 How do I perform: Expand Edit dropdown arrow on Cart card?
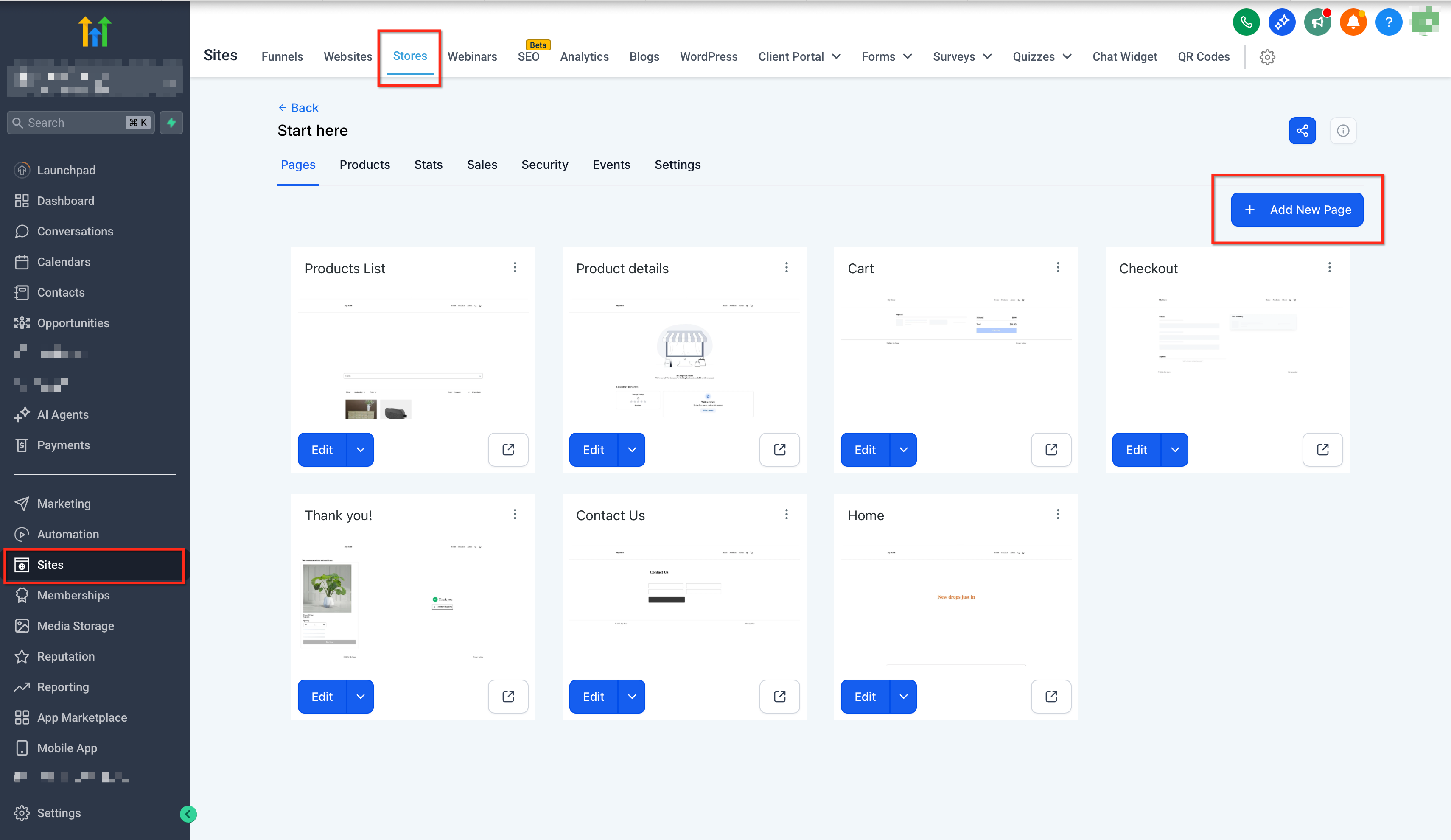click(903, 450)
